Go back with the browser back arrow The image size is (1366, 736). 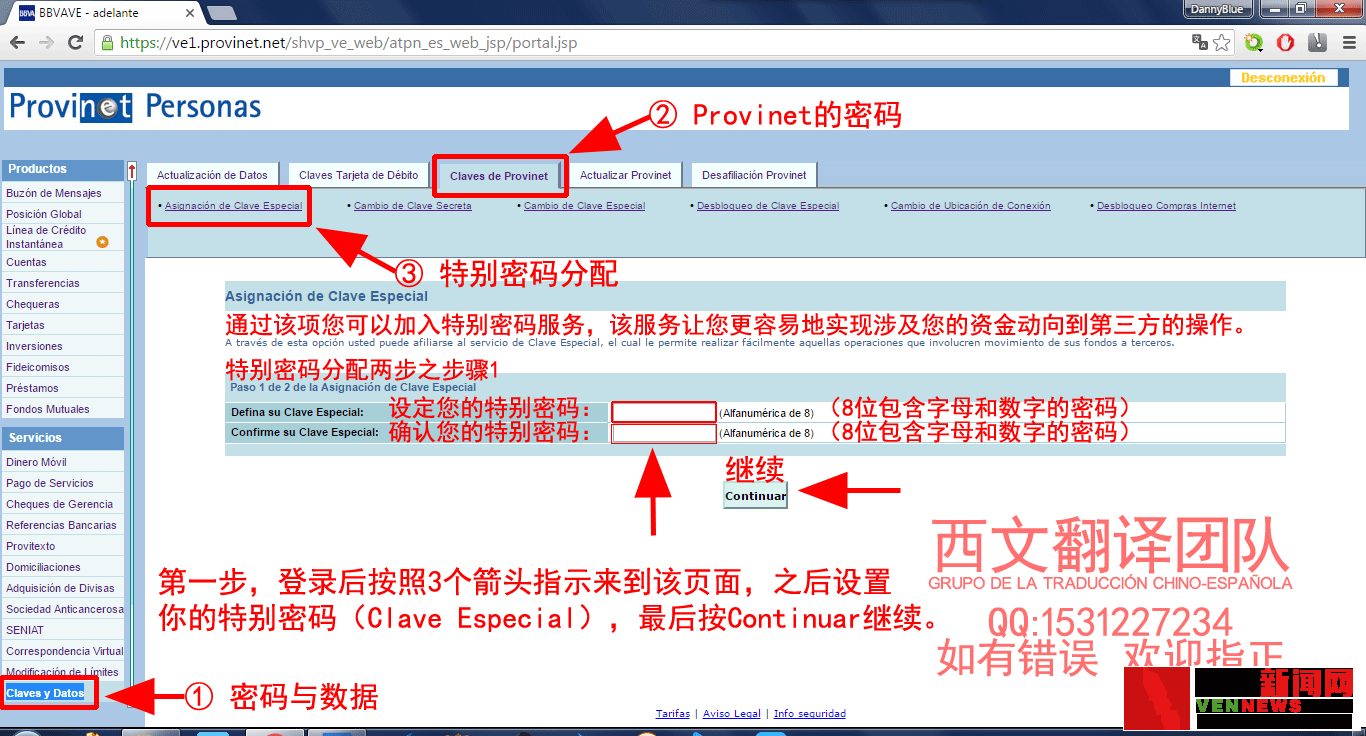[x=17, y=43]
